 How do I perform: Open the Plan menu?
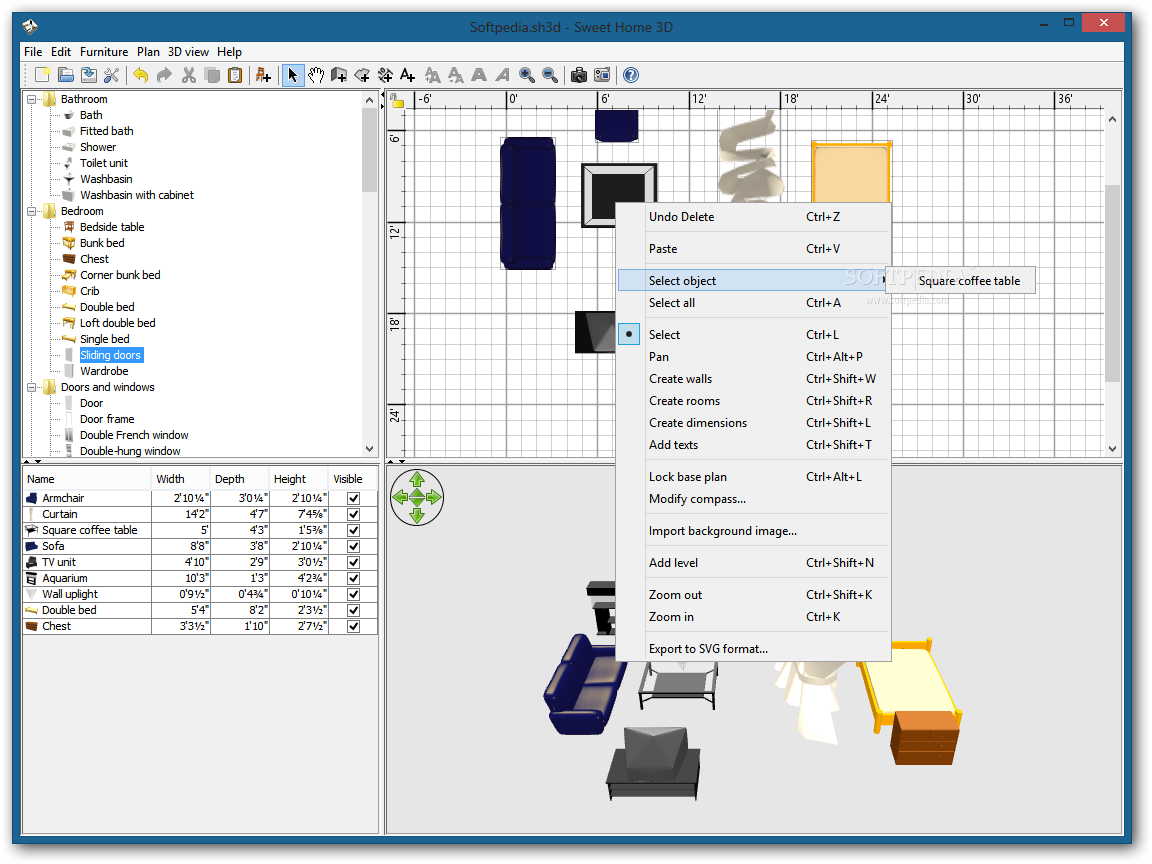coord(148,51)
